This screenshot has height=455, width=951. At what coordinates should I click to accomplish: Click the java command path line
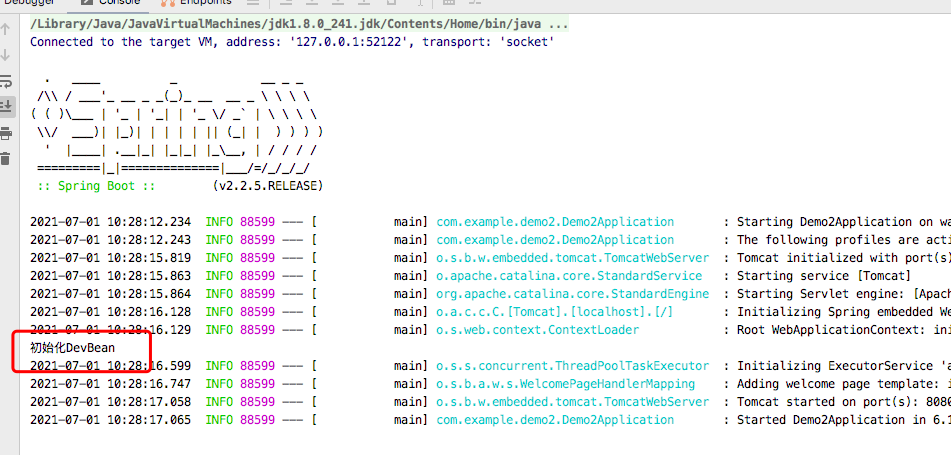[x=299, y=24]
